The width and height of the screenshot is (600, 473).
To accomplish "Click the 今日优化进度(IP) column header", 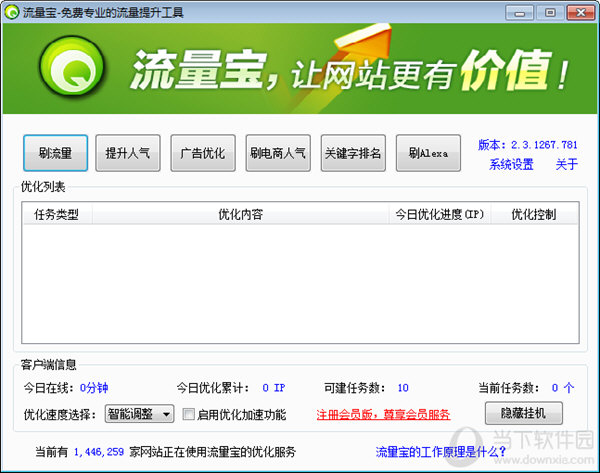I will (440, 214).
